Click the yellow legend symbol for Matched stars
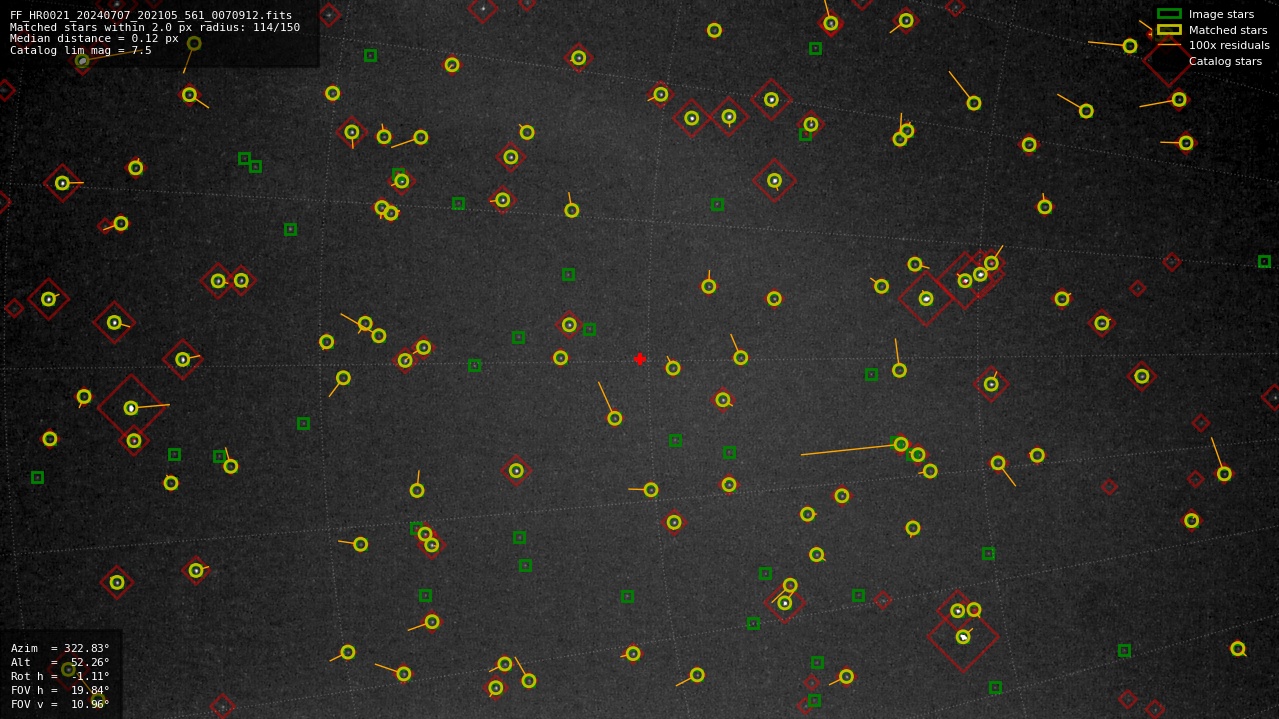 pyautogui.click(x=1169, y=30)
